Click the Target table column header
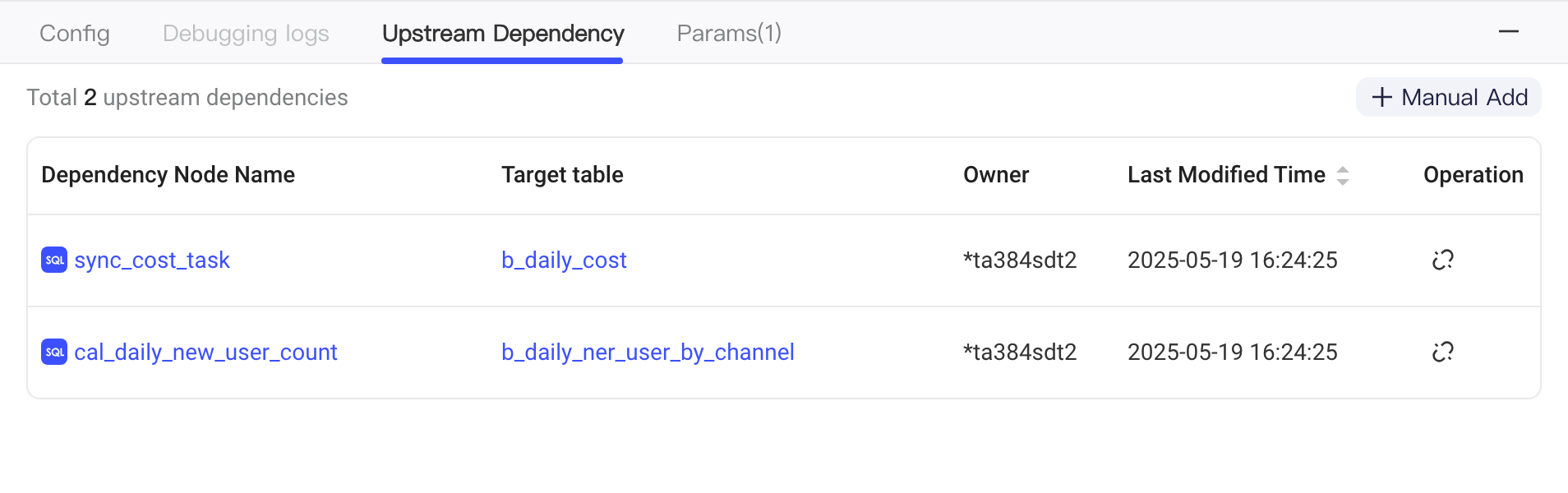This screenshot has width=1568, height=493. [562, 175]
